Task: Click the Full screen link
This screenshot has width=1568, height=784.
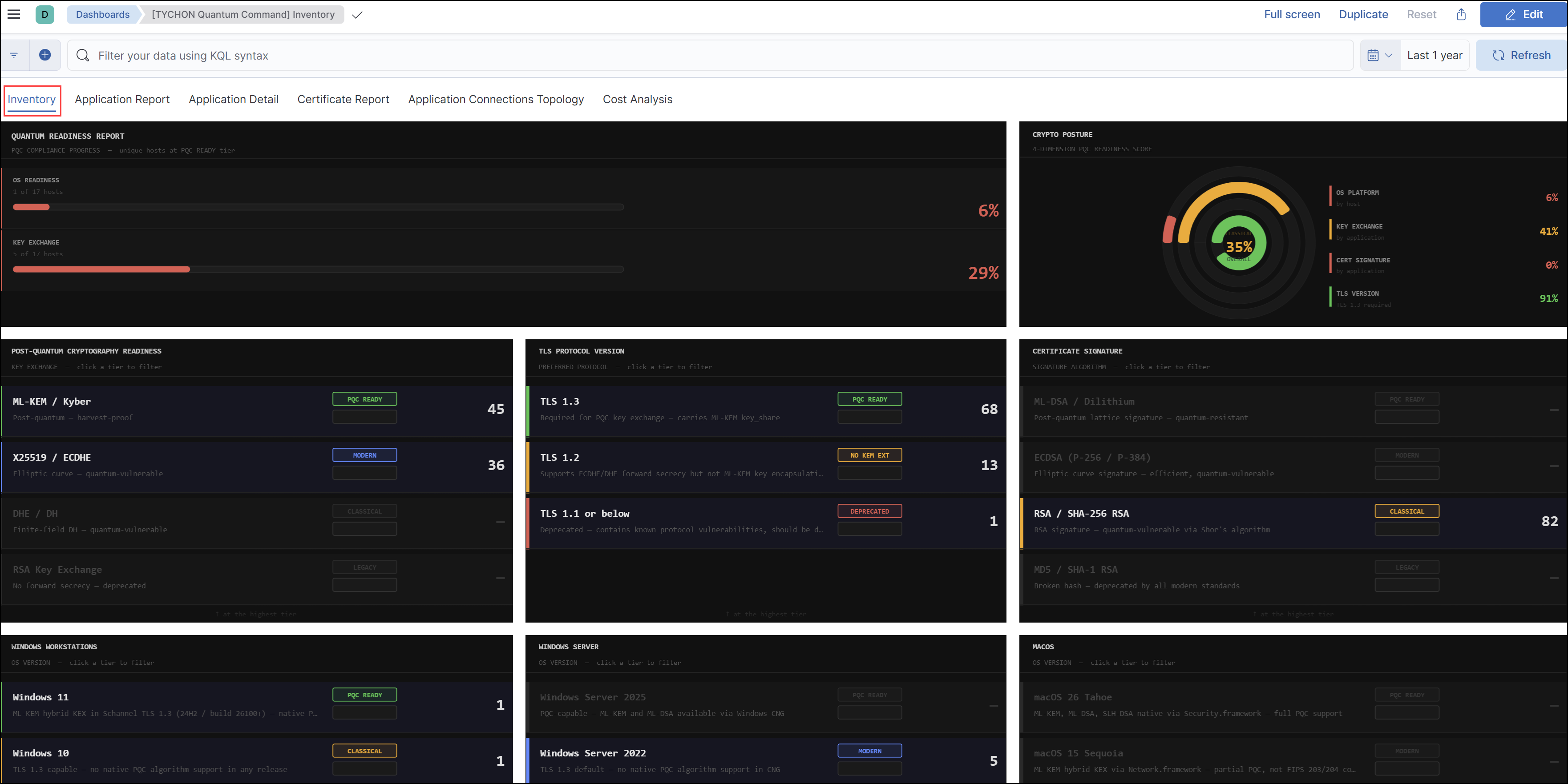Action: point(1292,14)
